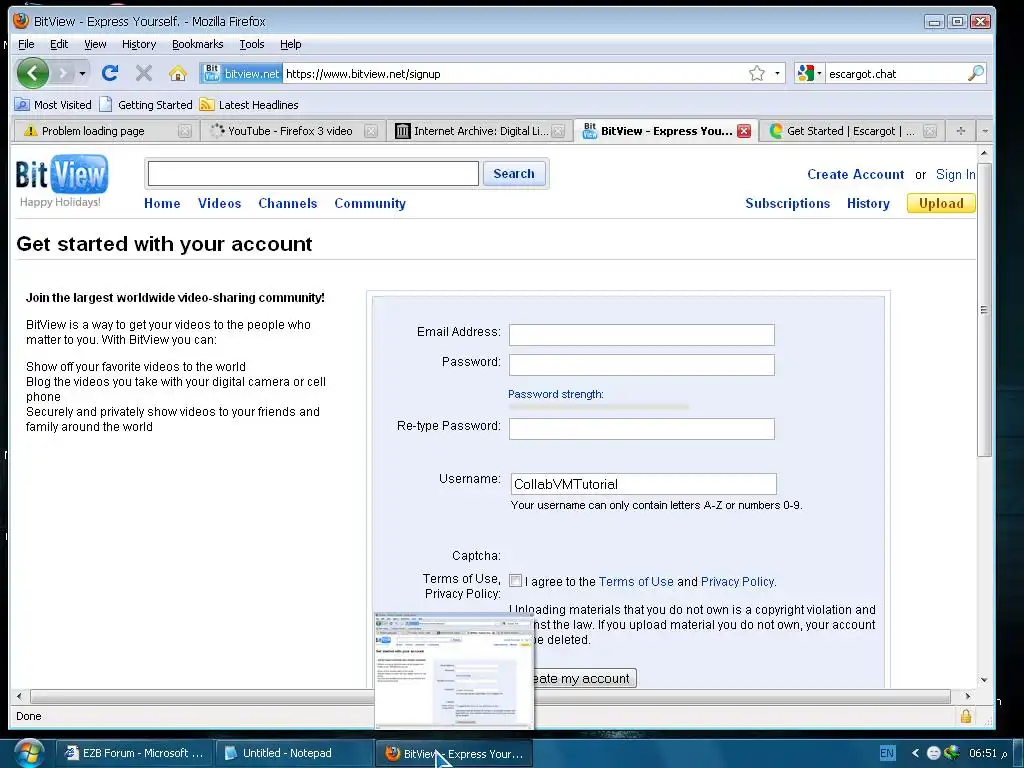Open the Latest Headlines feed bookmark
This screenshot has width=1024, height=768.
click(x=249, y=104)
